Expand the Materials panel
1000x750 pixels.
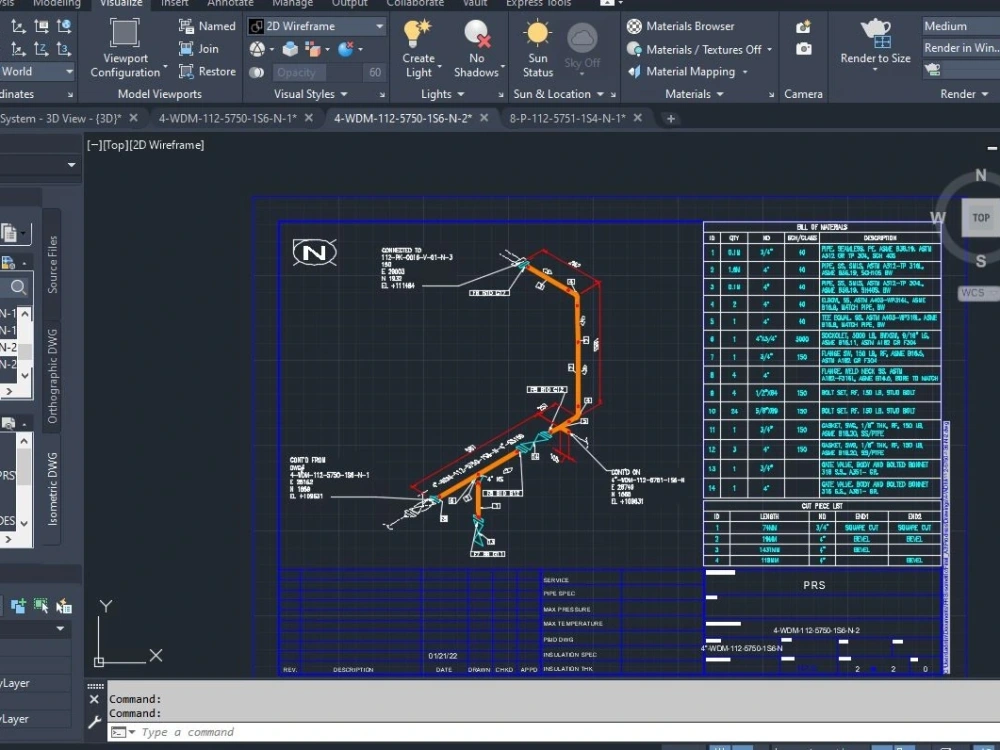tap(694, 94)
